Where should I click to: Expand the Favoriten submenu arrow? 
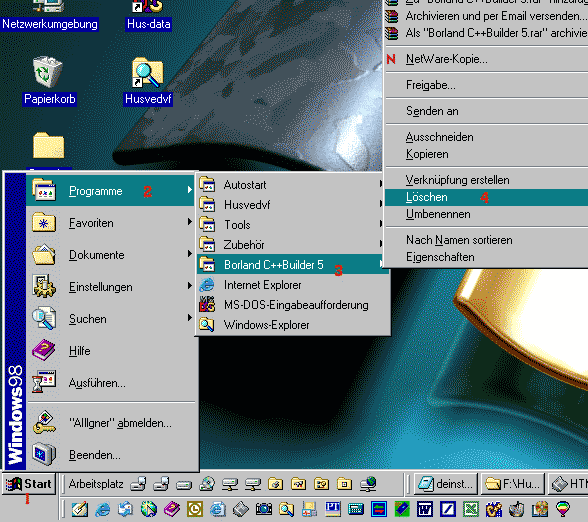(x=190, y=222)
